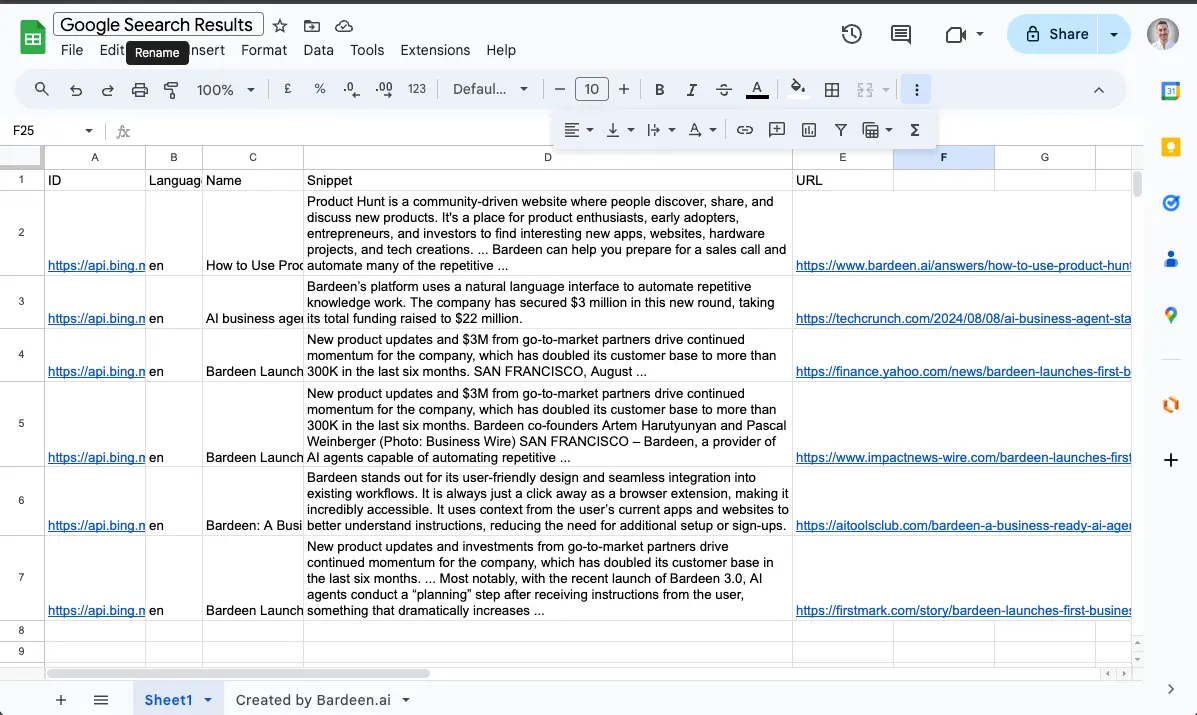Open the filter views table icon
The image size is (1197, 715).
[870, 130]
